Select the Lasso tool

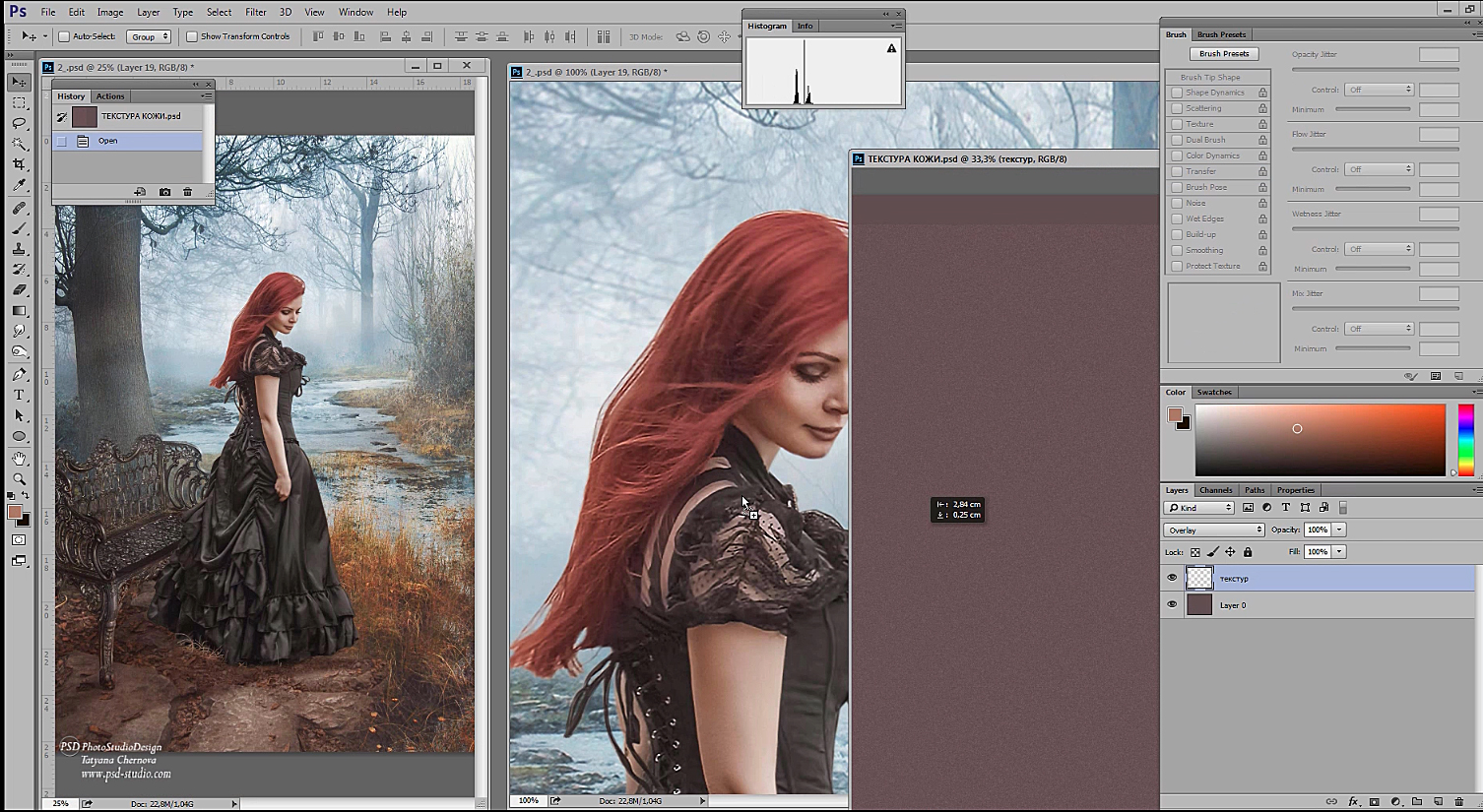click(19, 123)
